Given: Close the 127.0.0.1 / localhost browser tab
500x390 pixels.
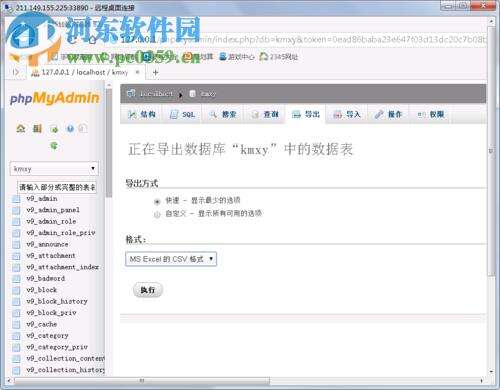Looking at the screenshot, I should coord(137,72).
